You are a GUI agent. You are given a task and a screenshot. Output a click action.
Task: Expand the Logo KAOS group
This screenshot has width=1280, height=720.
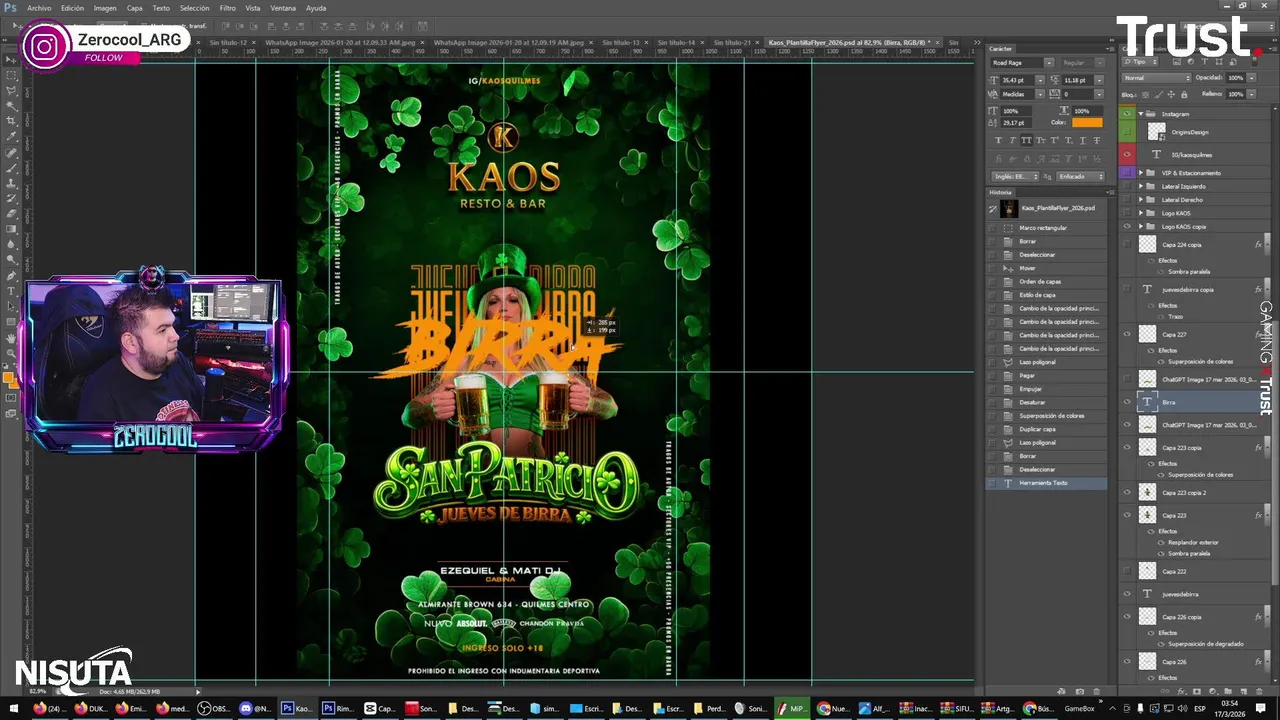[1141, 213]
